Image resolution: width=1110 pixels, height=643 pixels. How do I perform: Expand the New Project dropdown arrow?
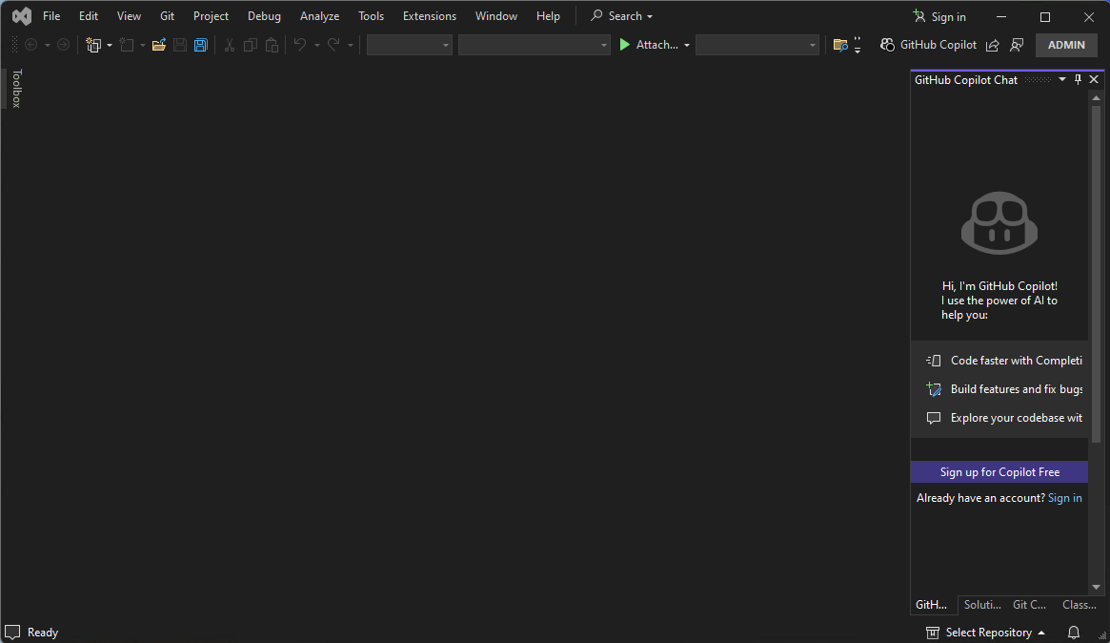(x=110, y=45)
